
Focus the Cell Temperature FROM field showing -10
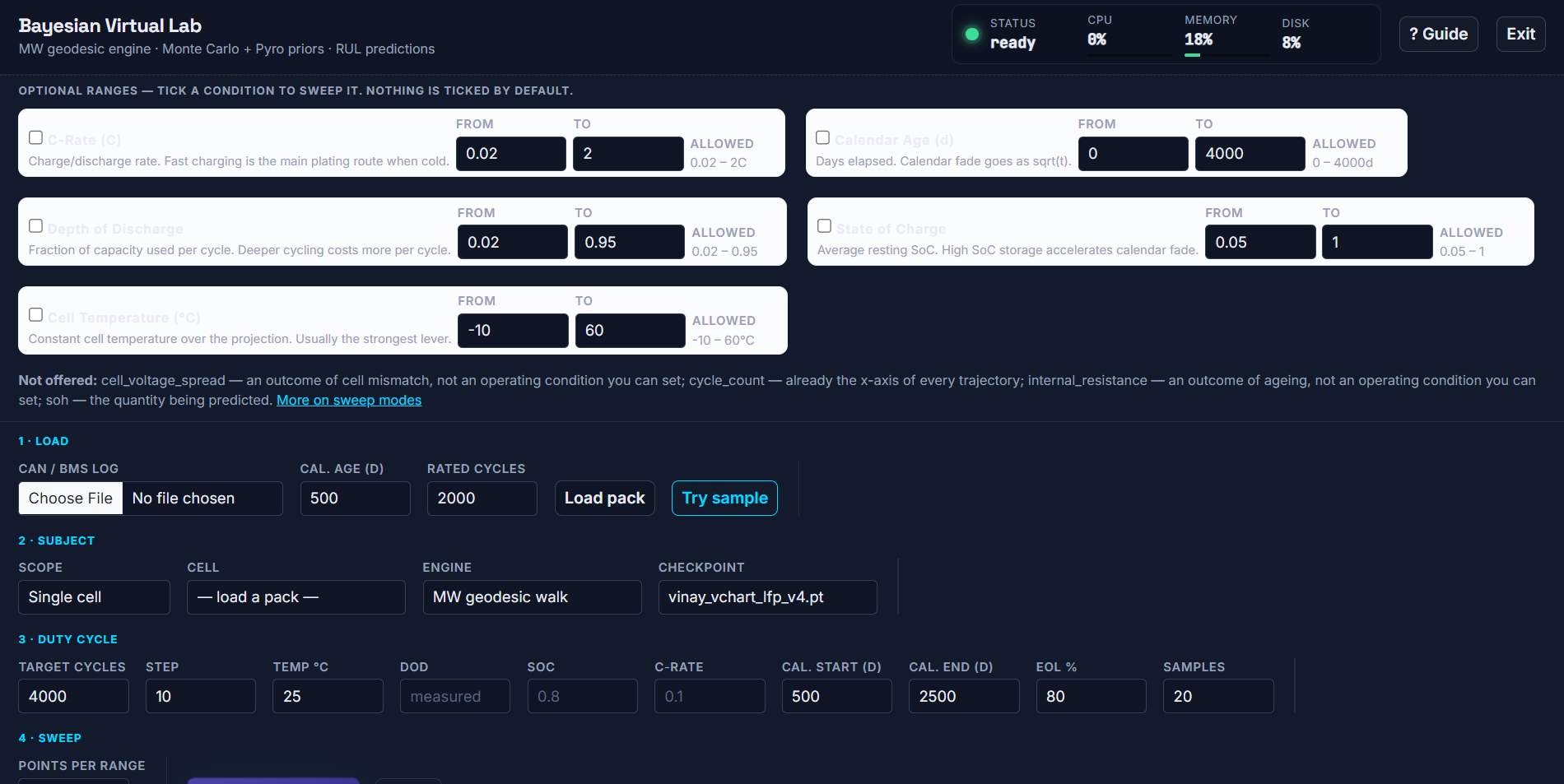pyautogui.click(x=513, y=331)
